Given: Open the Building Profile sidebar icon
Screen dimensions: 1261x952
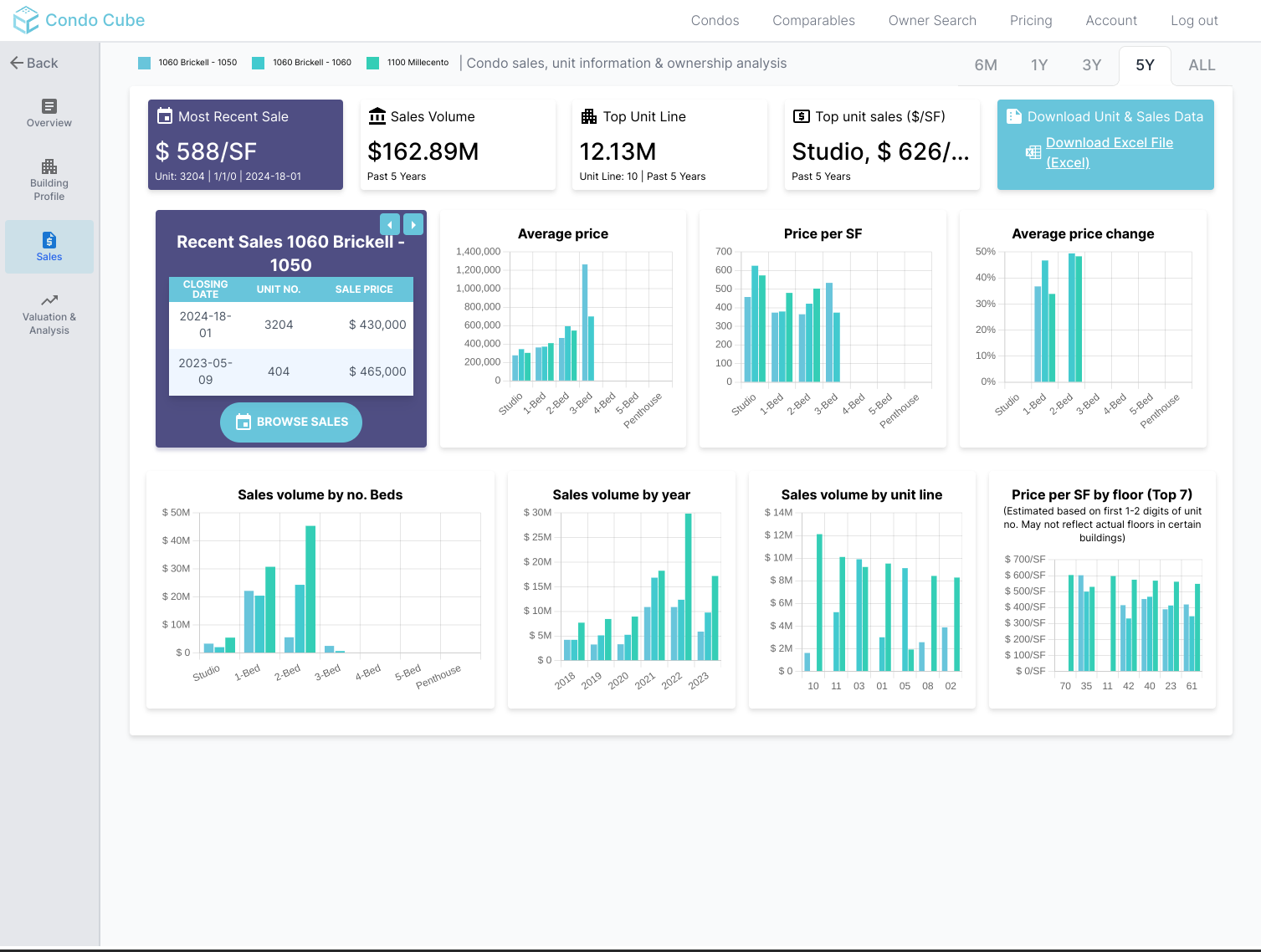Looking at the screenshot, I should point(49,166).
